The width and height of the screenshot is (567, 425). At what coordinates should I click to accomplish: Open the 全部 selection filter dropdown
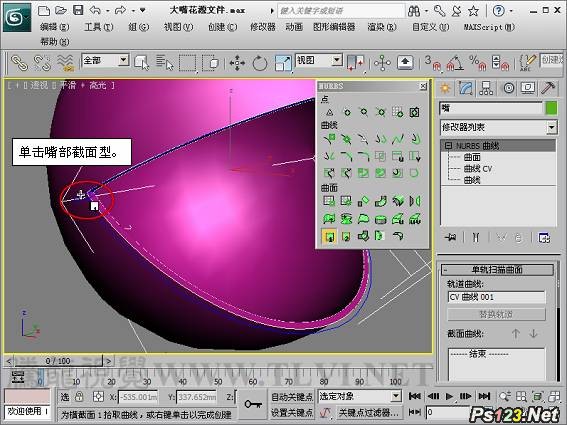pyautogui.click(x=105, y=60)
